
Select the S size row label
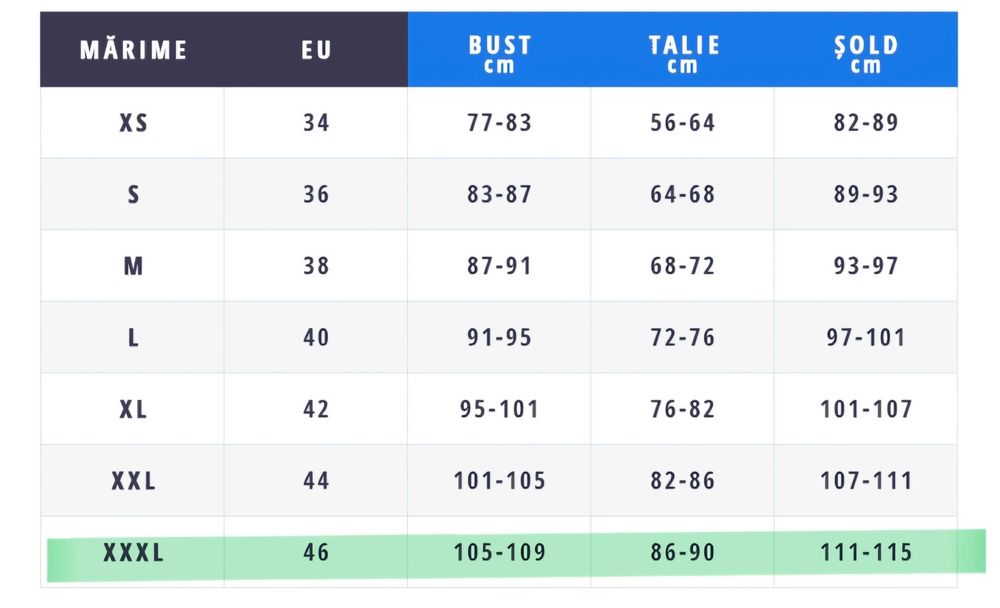click(133, 194)
